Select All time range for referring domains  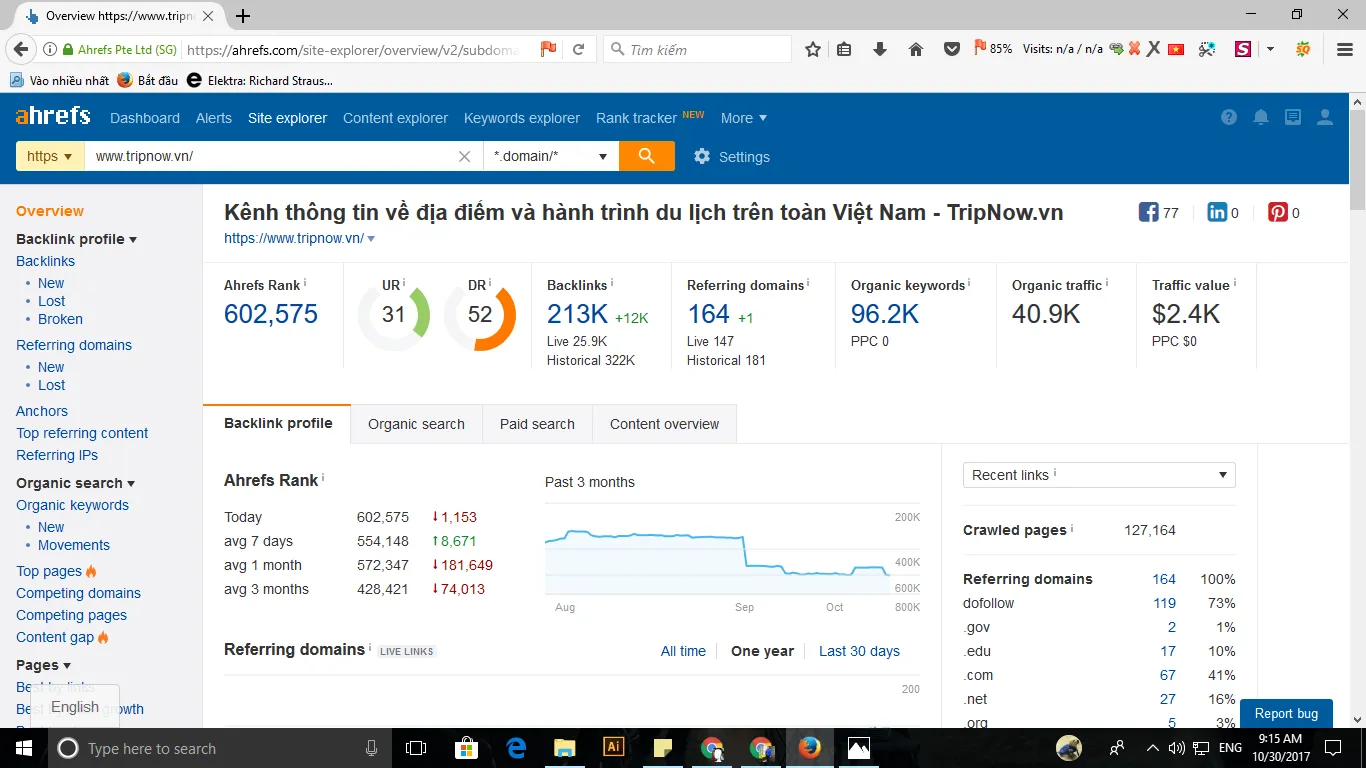[x=683, y=651]
